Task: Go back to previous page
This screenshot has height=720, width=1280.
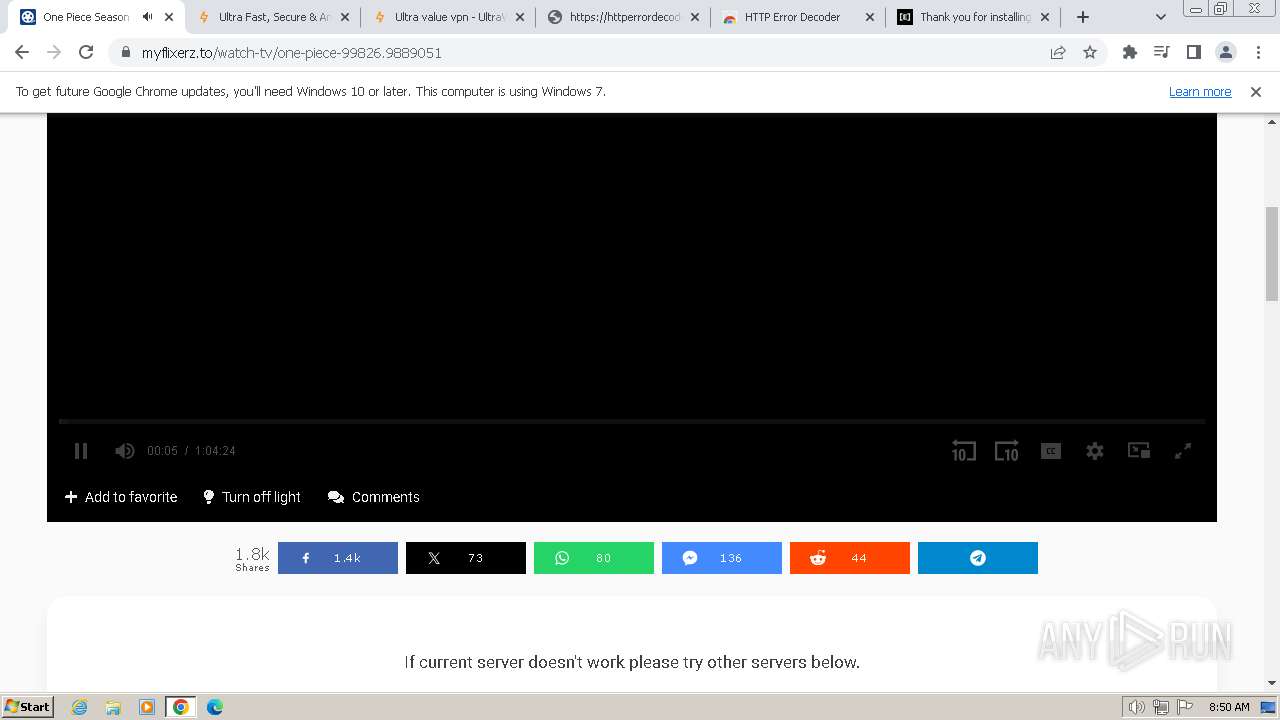Action: tap(22, 53)
